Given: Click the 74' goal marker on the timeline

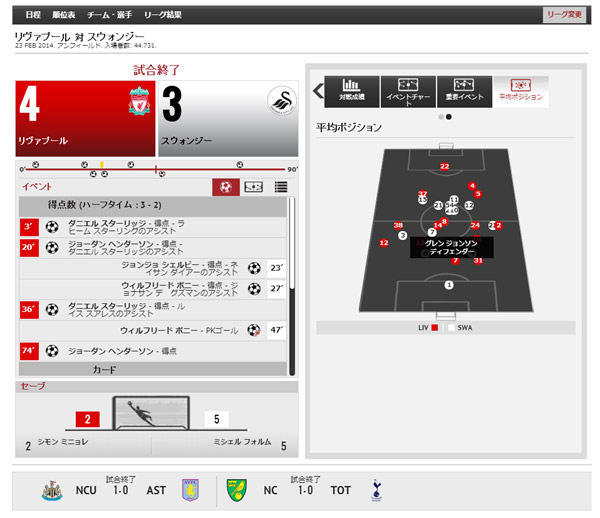Looking at the screenshot, I should 237,165.
